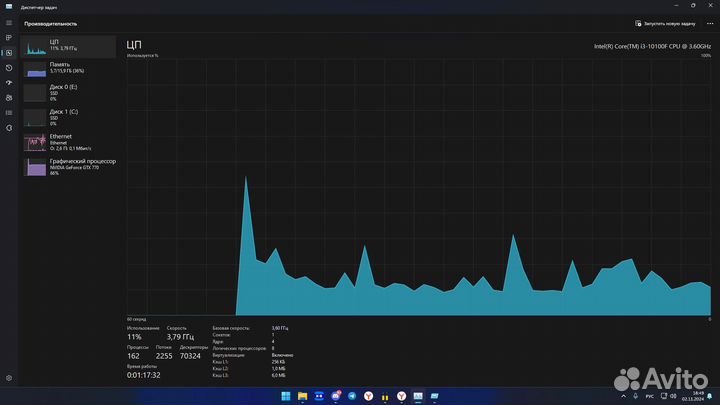Go to the Users sidebar icon
Viewport: 720px width, 405px height.
click(8, 97)
